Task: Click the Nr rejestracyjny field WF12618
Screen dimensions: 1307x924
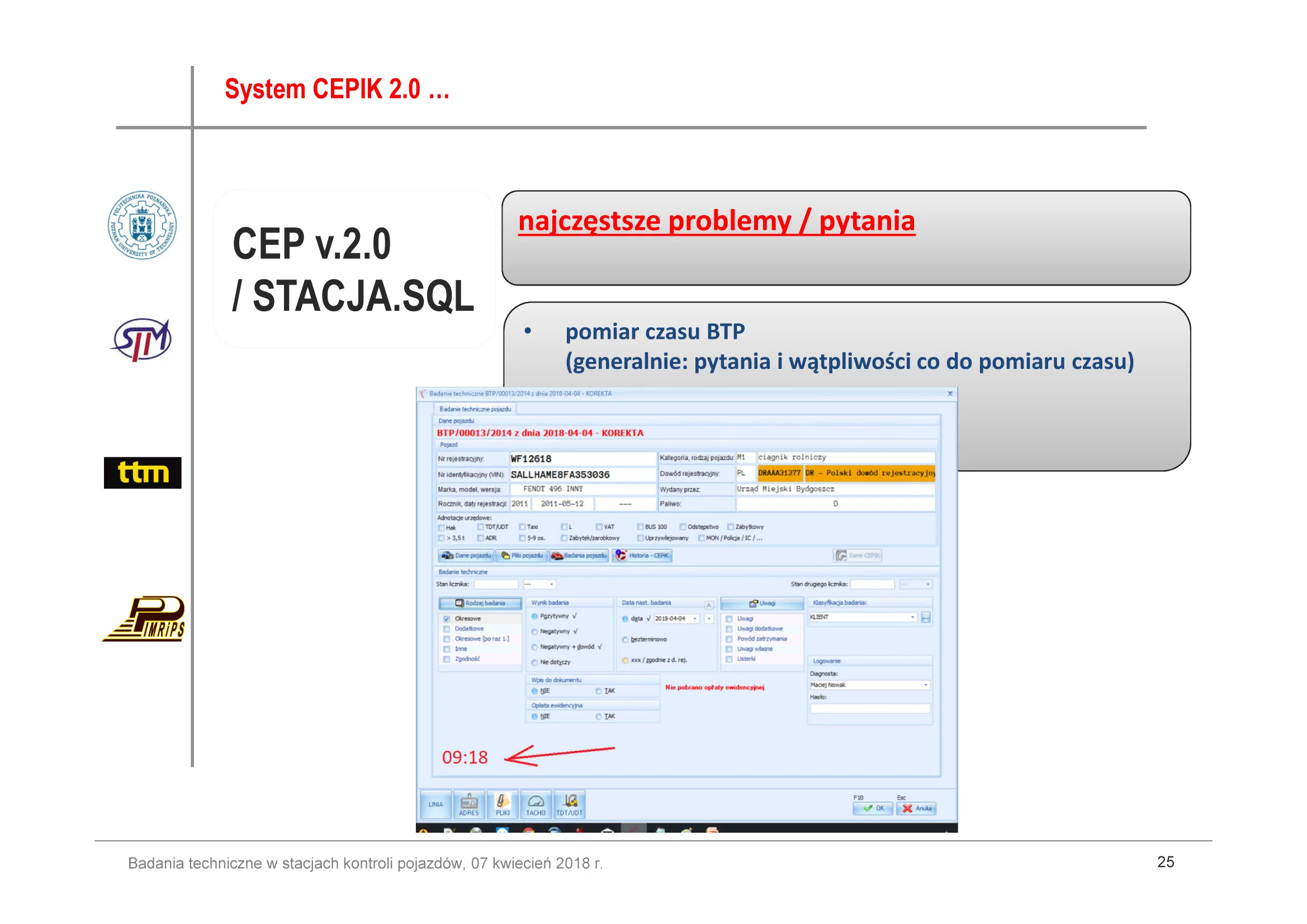Action: click(583, 459)
